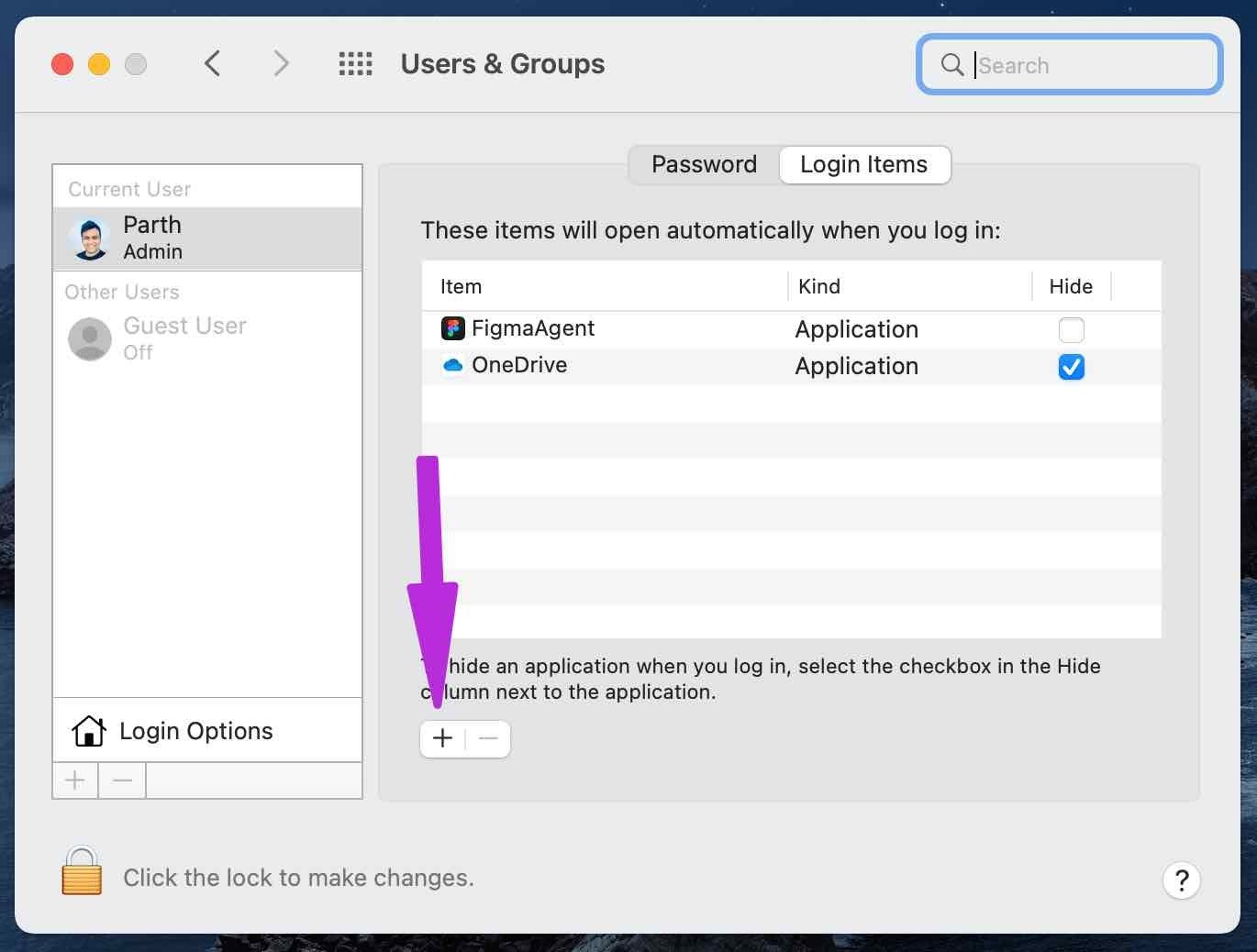This screenshot has height=952, width=1257.
Task: Select the FigmaAgent login item row
Action: click(x=791, y=329)
